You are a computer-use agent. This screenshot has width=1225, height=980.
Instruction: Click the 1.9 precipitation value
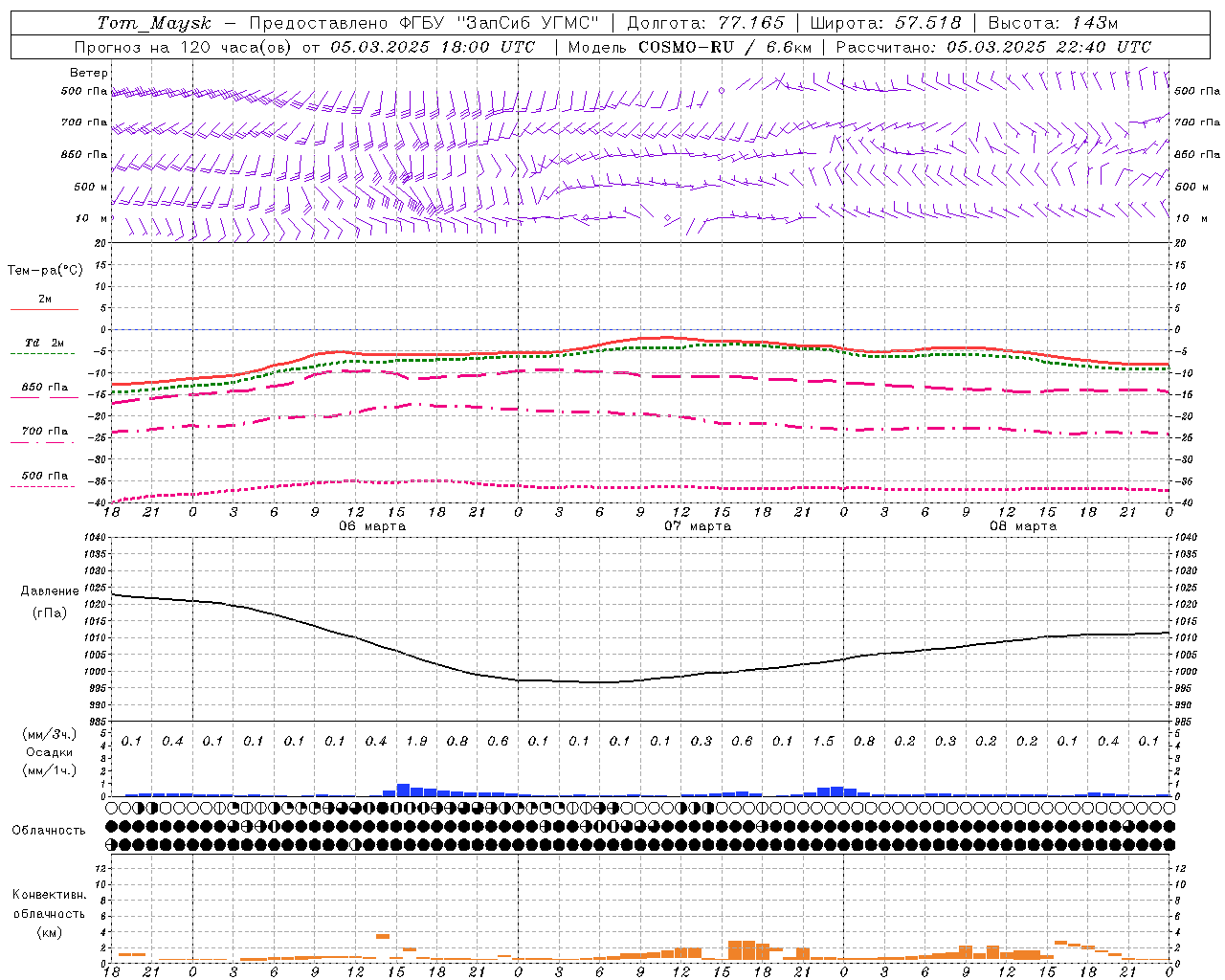[416, 742]
